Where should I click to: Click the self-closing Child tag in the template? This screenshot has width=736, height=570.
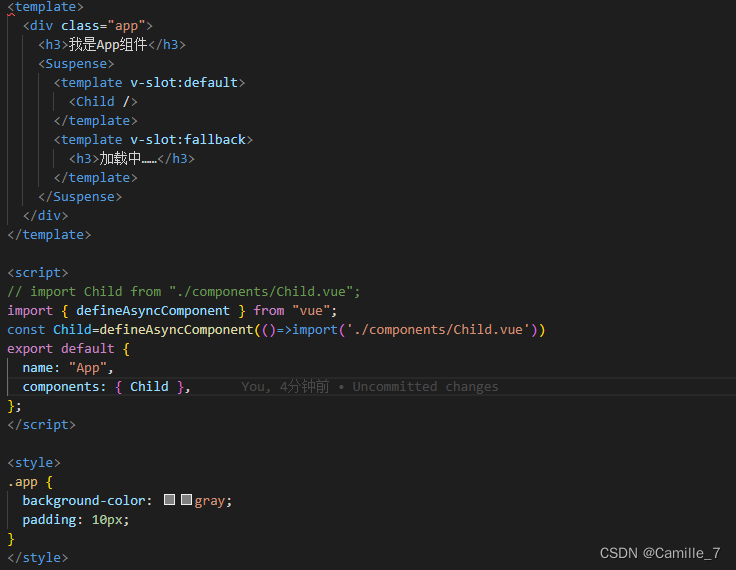(103, 101)
